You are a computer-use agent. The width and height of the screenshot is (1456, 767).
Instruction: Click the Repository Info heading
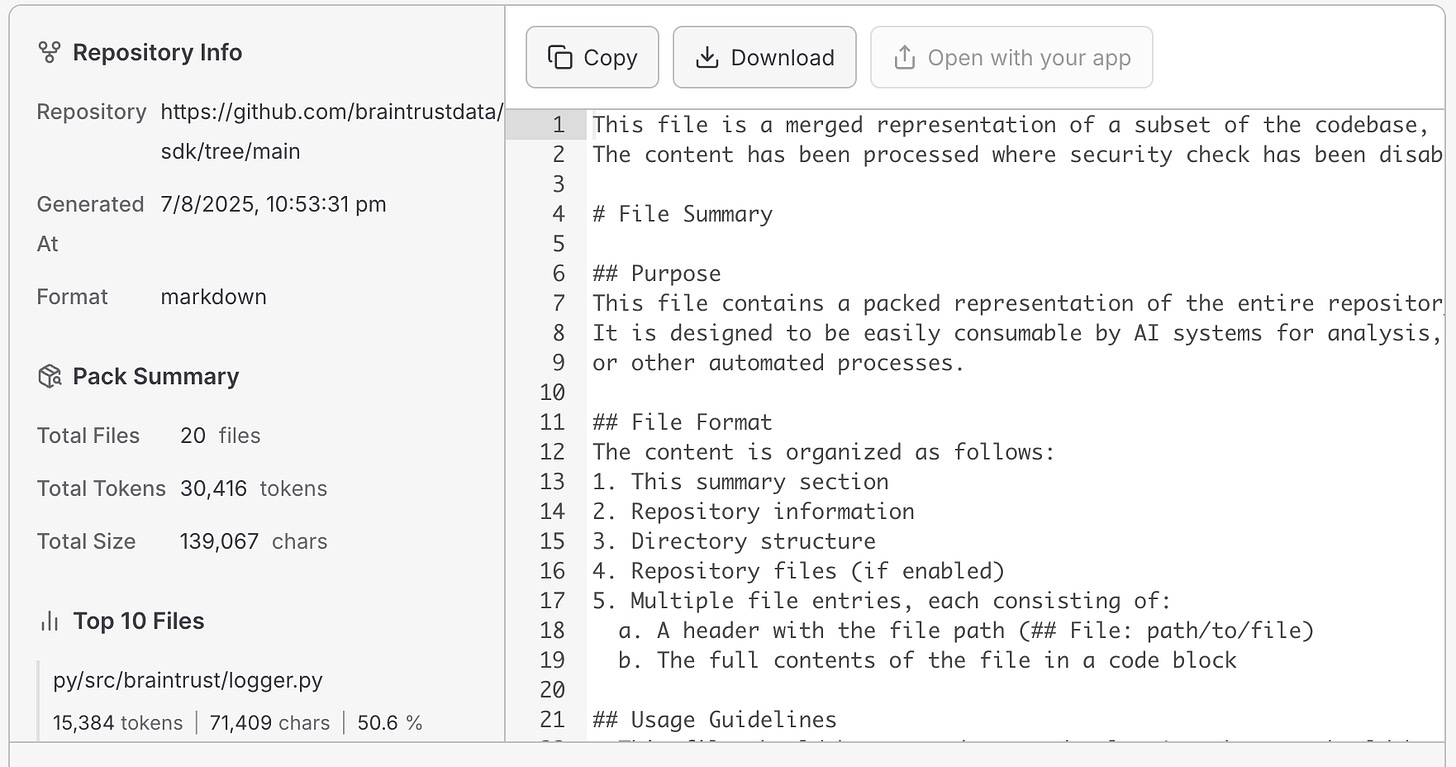click(x=157, y=52)
